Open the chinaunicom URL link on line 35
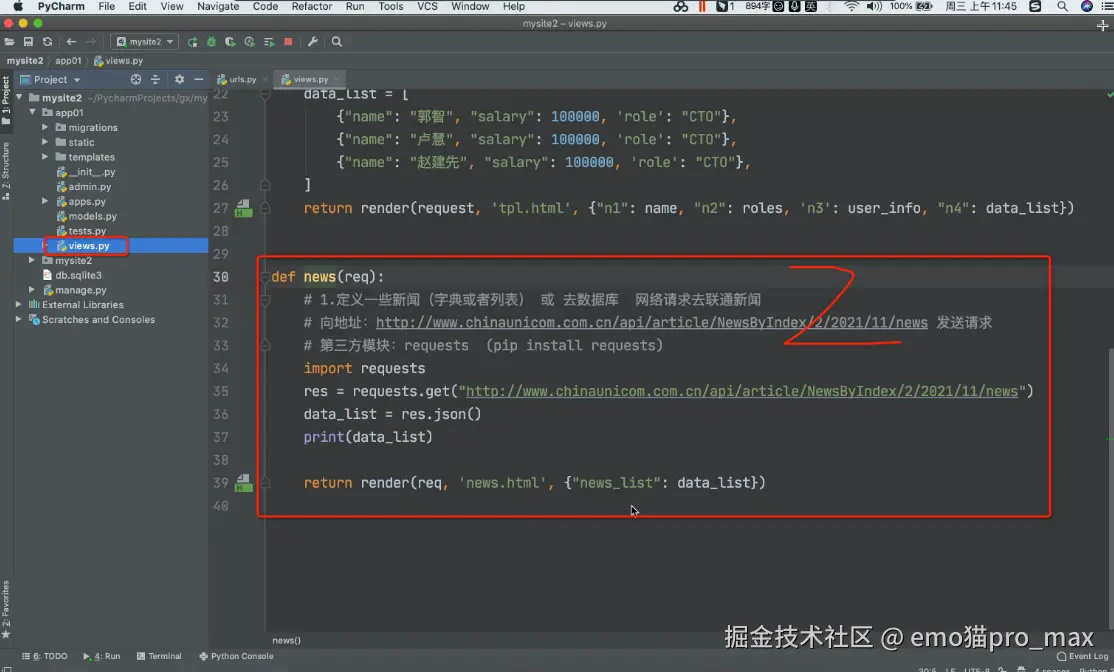This screenshot has height=672, width=1114. 742,391
